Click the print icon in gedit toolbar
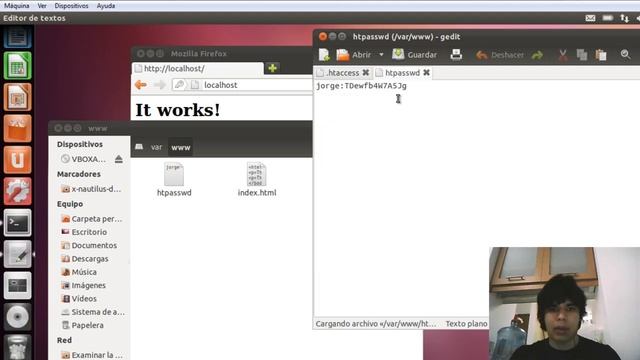 point(456,55)
